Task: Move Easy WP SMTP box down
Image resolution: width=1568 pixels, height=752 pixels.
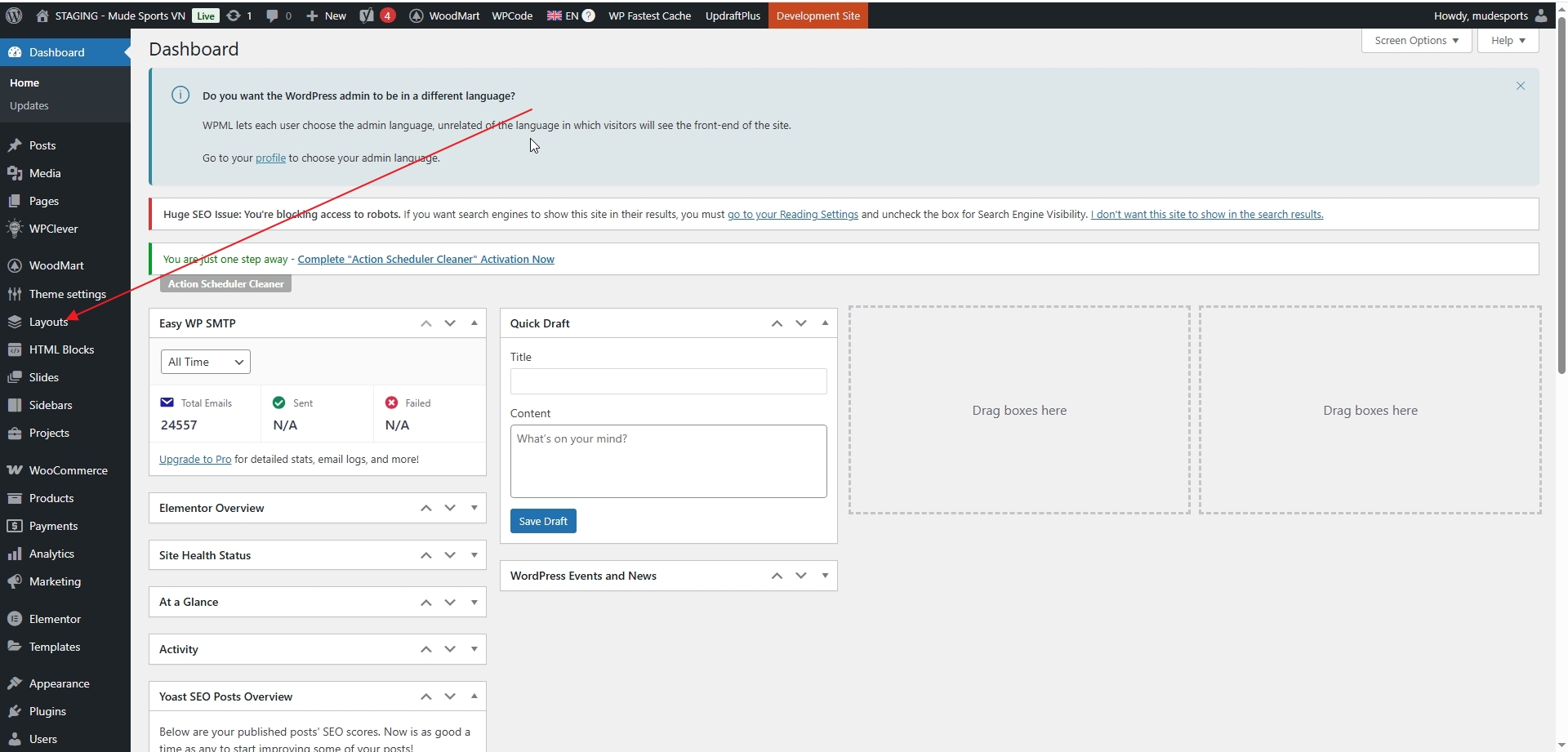Action: (450, 323)
